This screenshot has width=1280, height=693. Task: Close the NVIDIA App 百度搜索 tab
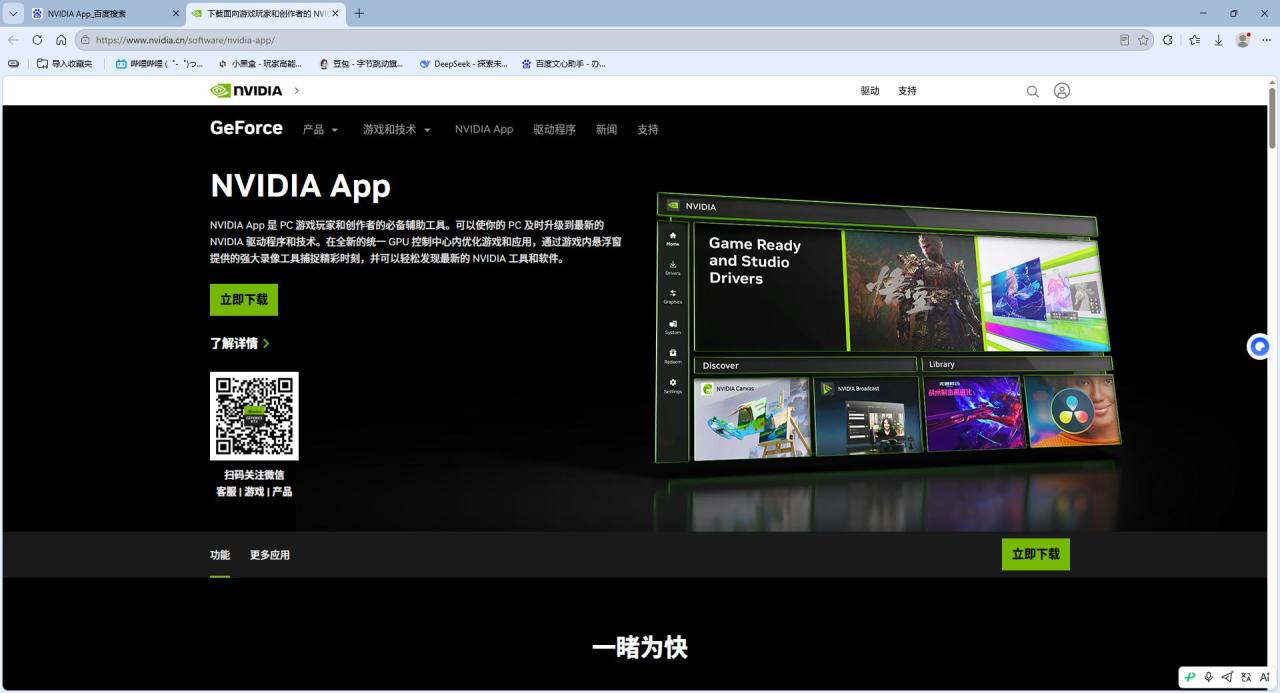pos(176,14)
